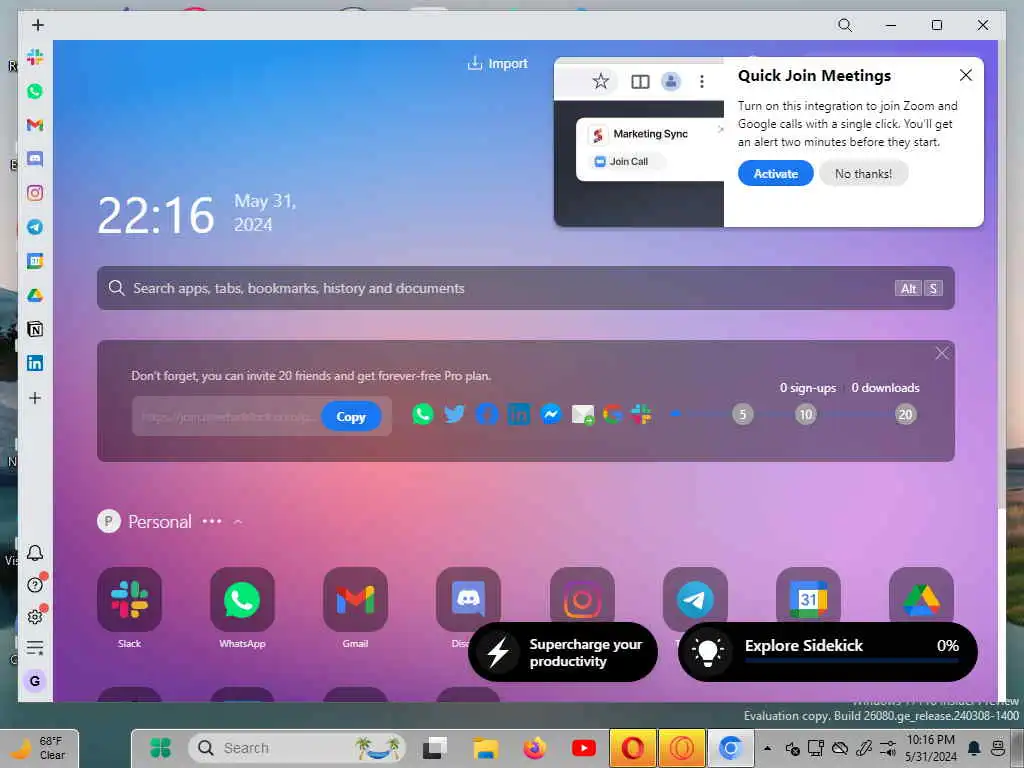Open the Slack app tile

(129, 600)
